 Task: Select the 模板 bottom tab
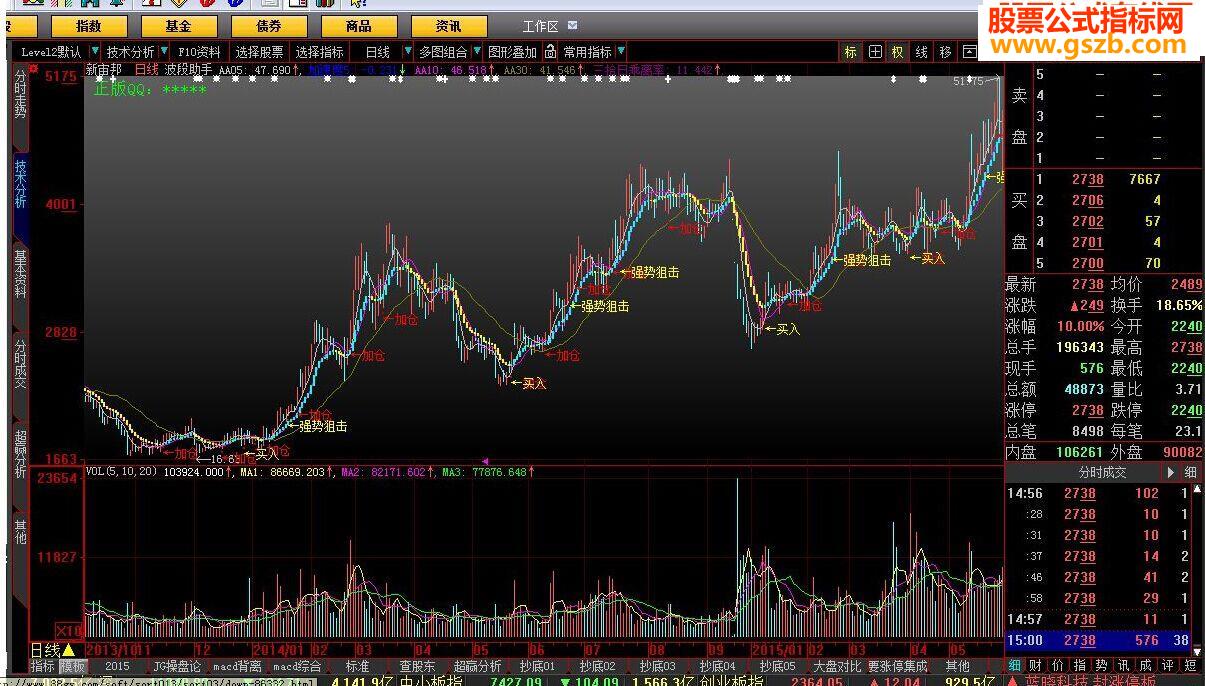pos(73,666)
